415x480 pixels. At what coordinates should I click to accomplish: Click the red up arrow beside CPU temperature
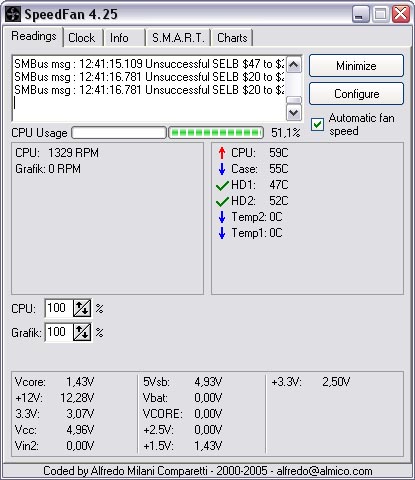coord(222,153)
